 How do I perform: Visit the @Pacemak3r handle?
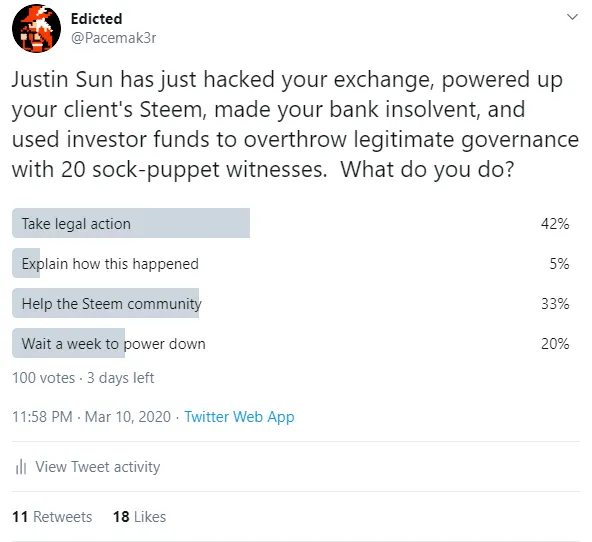113,38
